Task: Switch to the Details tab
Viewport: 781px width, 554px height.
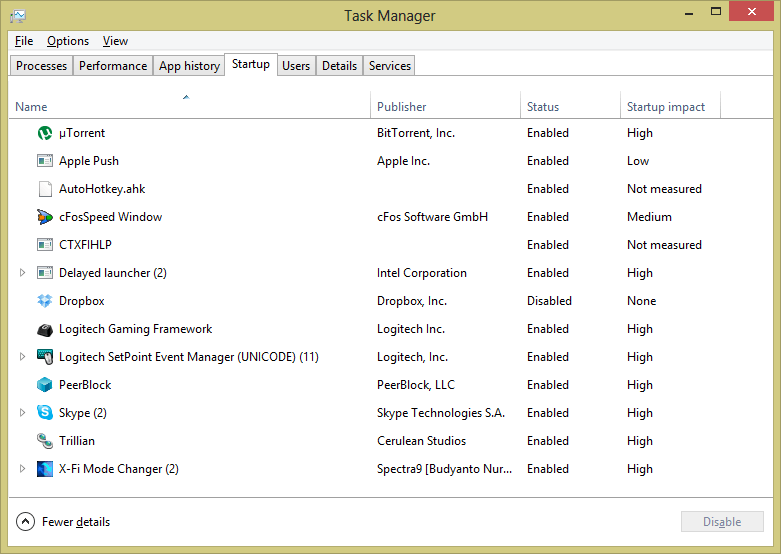Action: point(339,66)
